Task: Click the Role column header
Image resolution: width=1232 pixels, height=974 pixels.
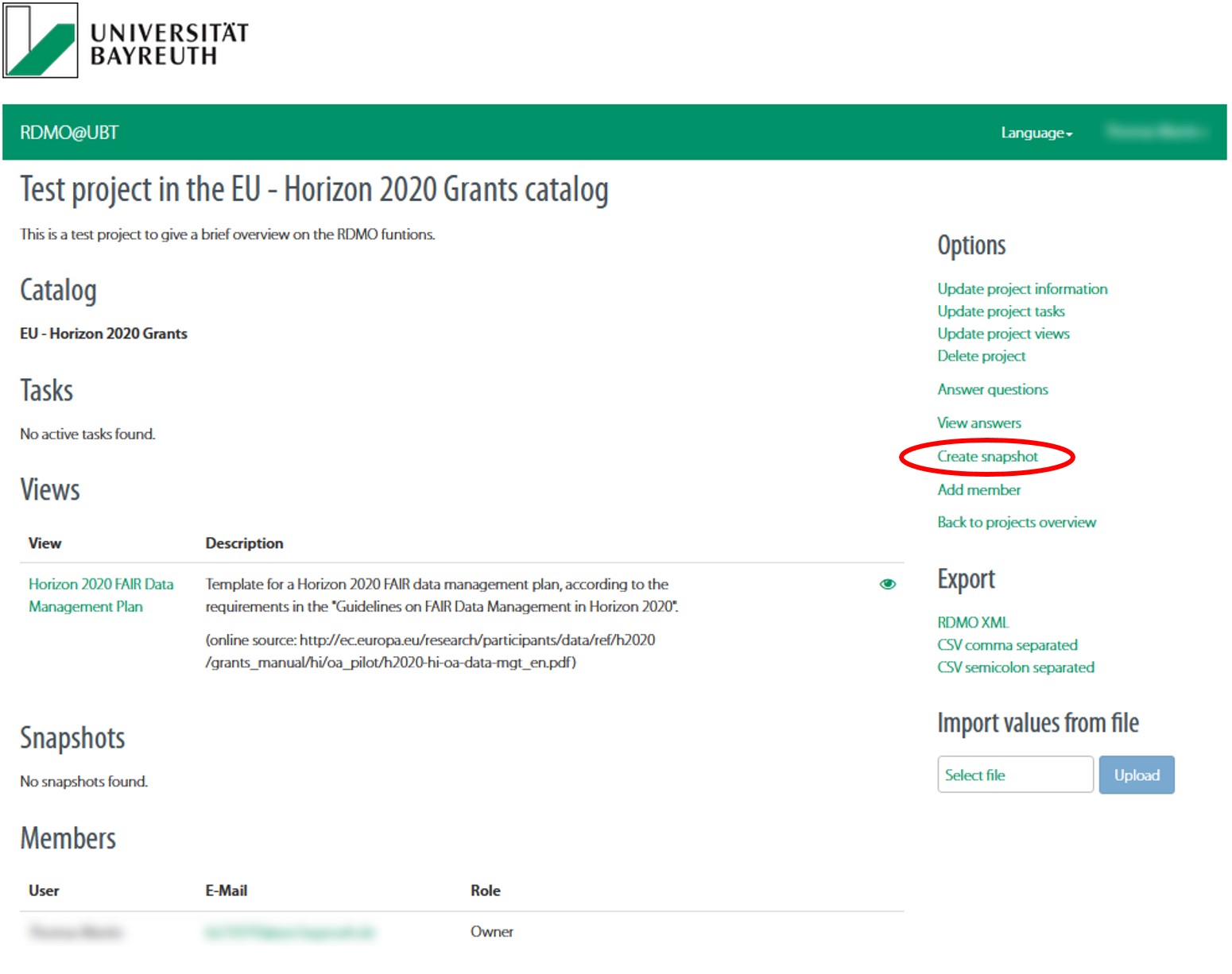Action: (x=485, y=891)
